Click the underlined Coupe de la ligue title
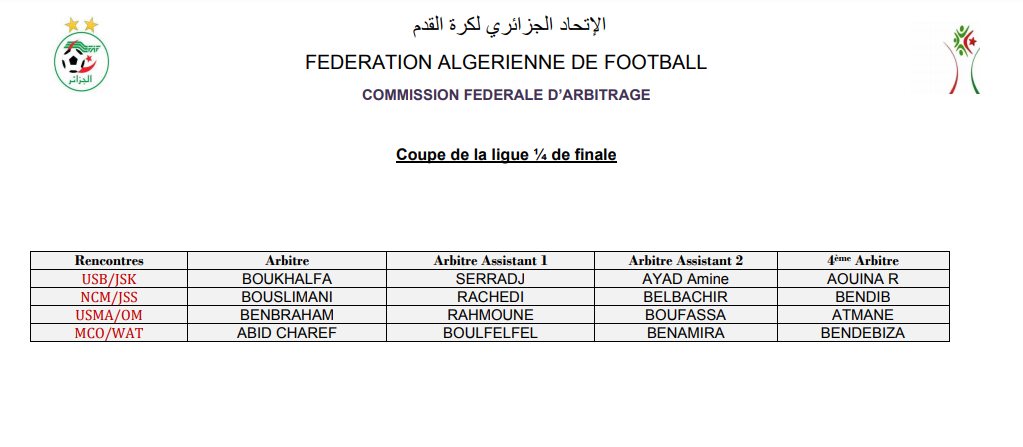1023x447 pixels. [506, 155]
